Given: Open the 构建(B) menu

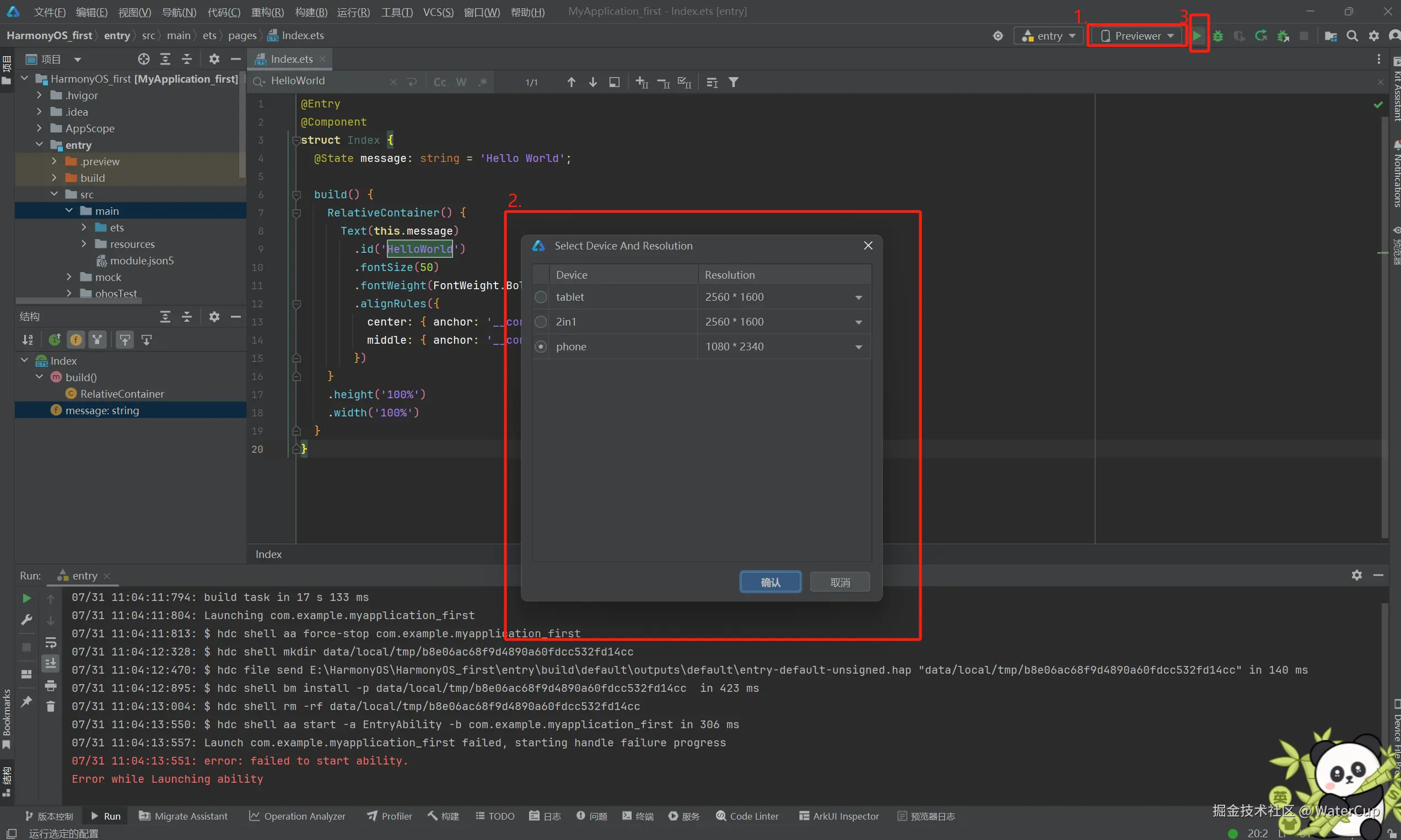Looking at the screenshot, I should point(311,12).
